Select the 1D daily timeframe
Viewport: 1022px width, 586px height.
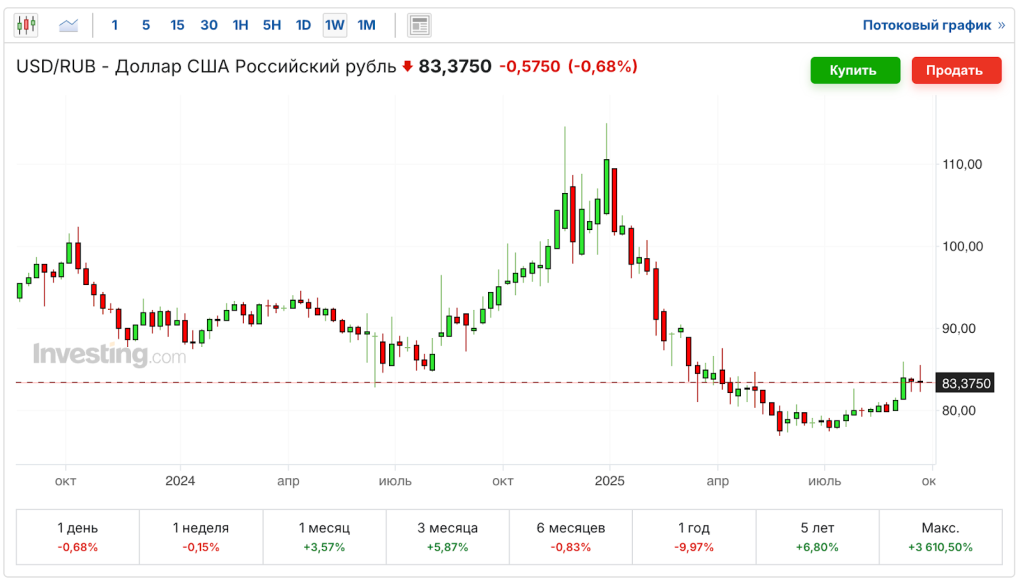(304, 24)
